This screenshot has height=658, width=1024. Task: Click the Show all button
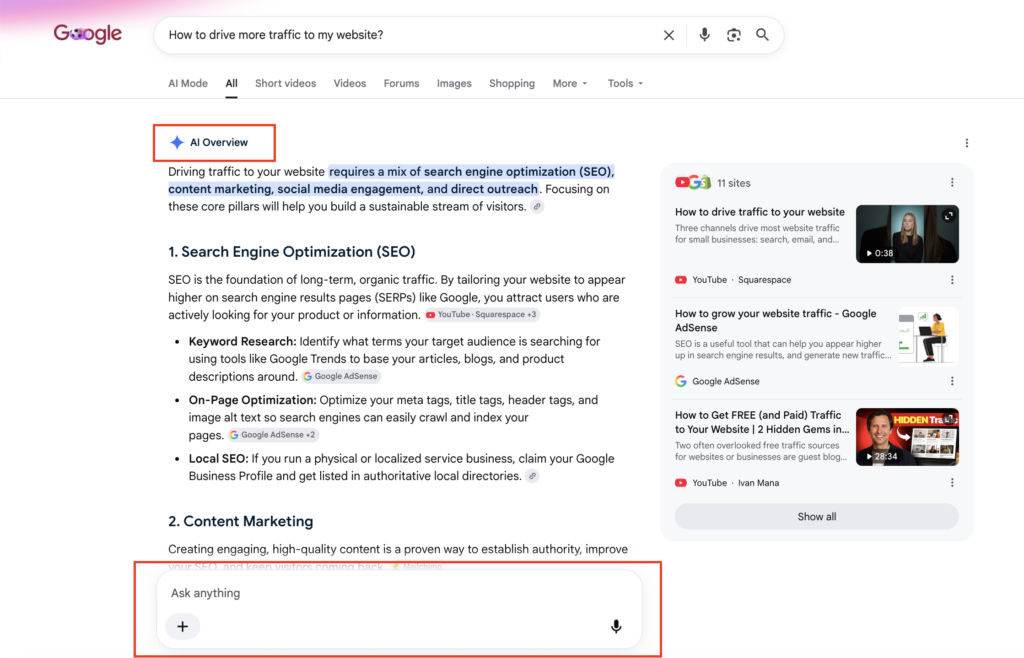pos(816,516)
